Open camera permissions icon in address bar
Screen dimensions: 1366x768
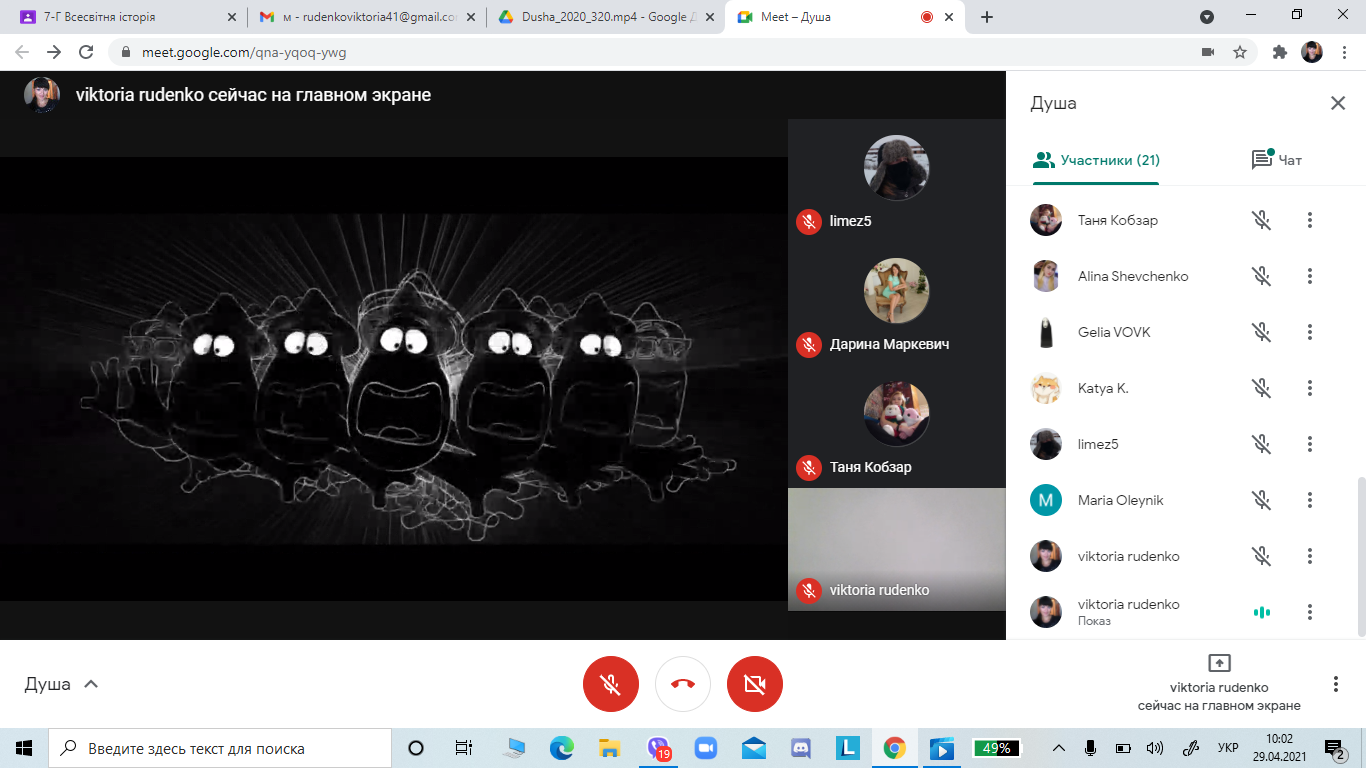pos(1207,52)
